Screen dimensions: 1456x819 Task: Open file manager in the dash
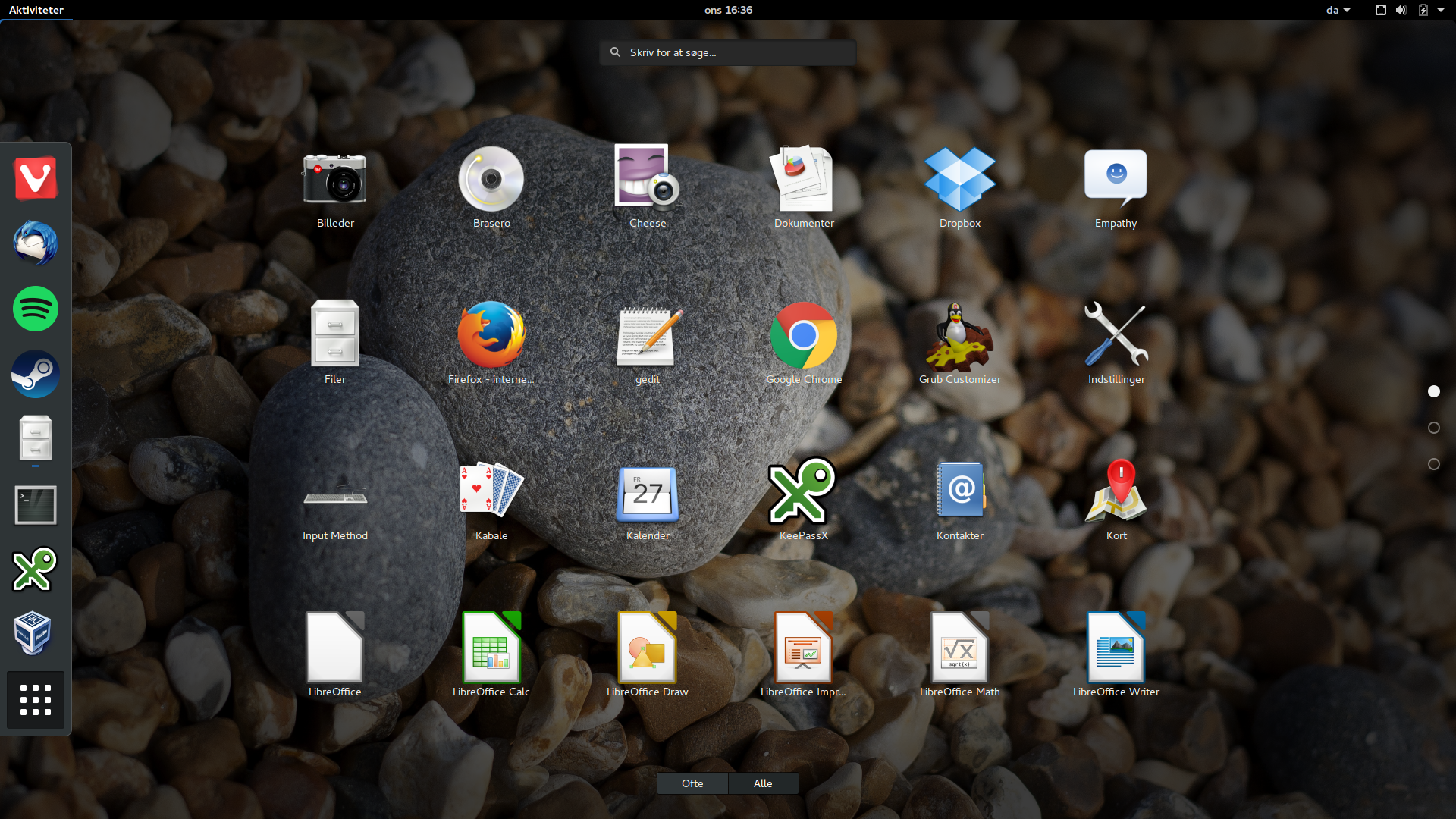coord(36,439)
